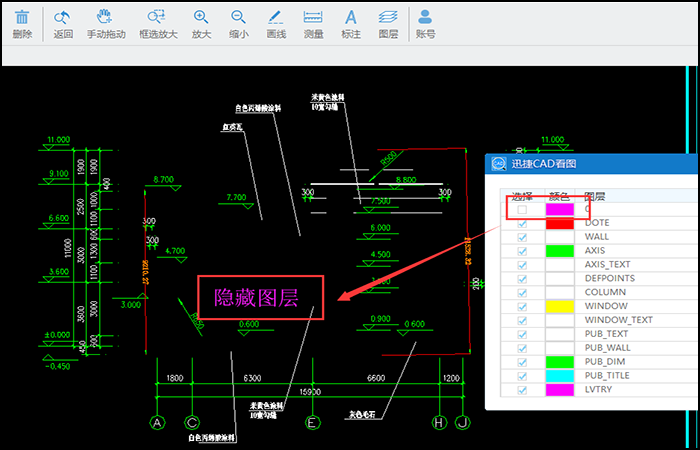Click the 迅捷CAD看图 dialog logo icon
Screen dimensions: 700x450
pyautogui.click(x=498, y=164)
